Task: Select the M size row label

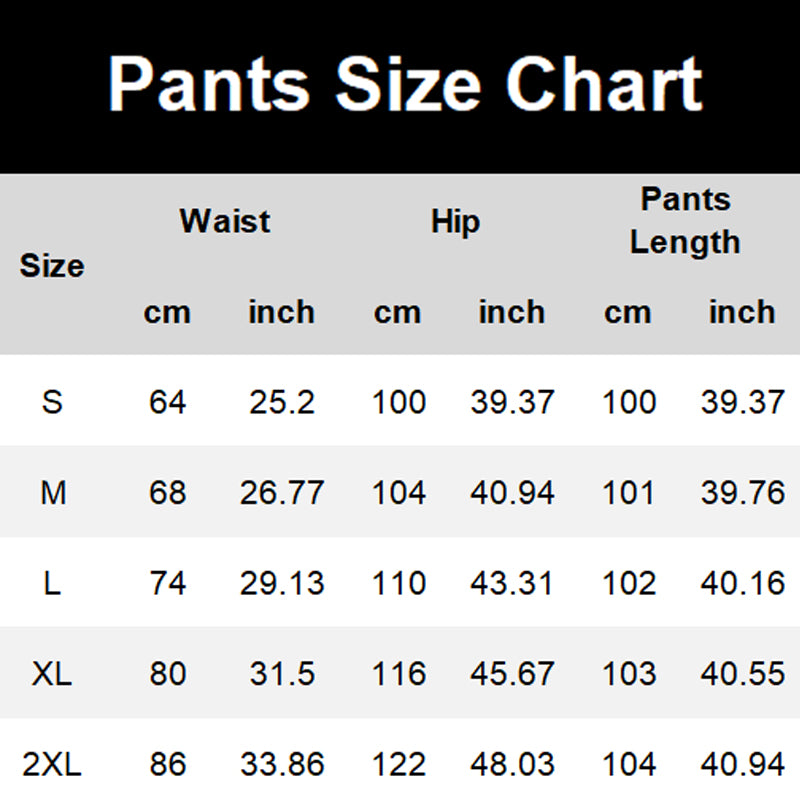Action: (x=52, y=493)
